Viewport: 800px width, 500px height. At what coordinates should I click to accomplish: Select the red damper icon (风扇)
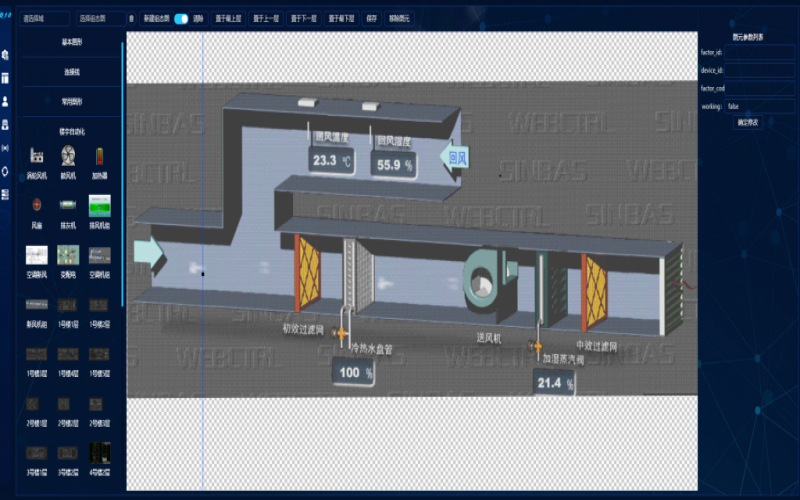[37, 204]
